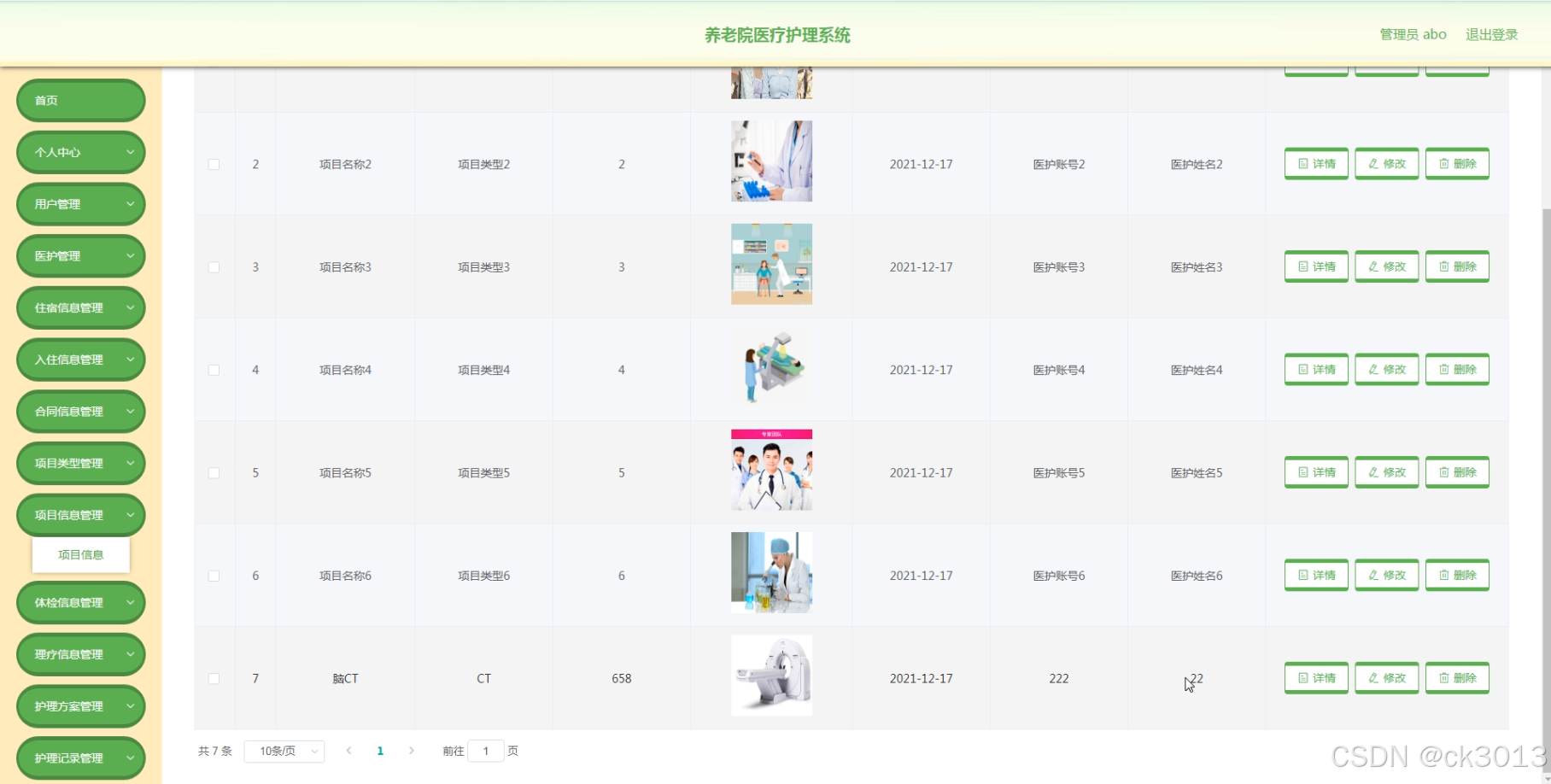This screenshot has width=1551, height=784.
Task: Modify the 项目名称5 entry
Action: click(1386, 472)
